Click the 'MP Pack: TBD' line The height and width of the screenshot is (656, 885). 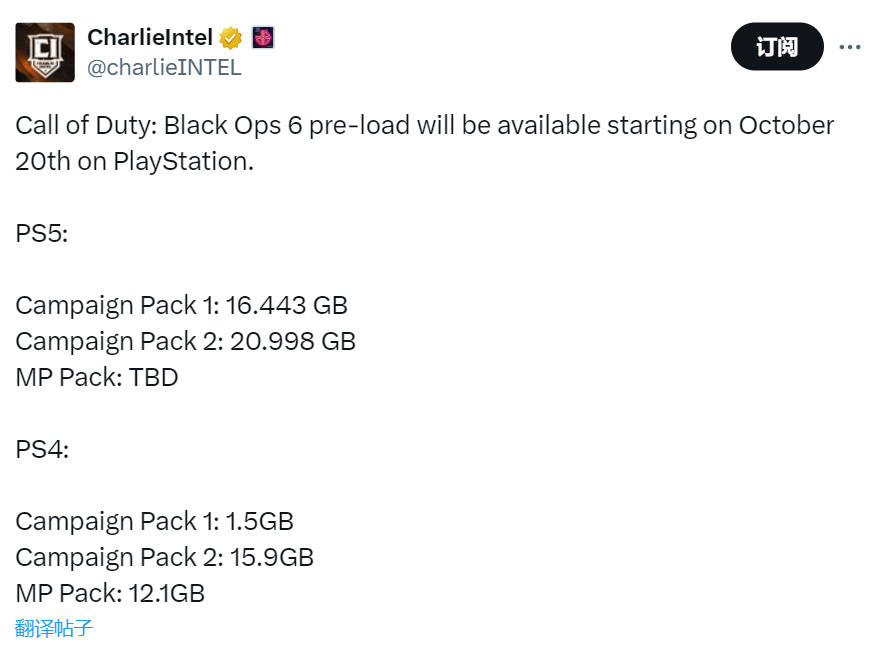97,378
